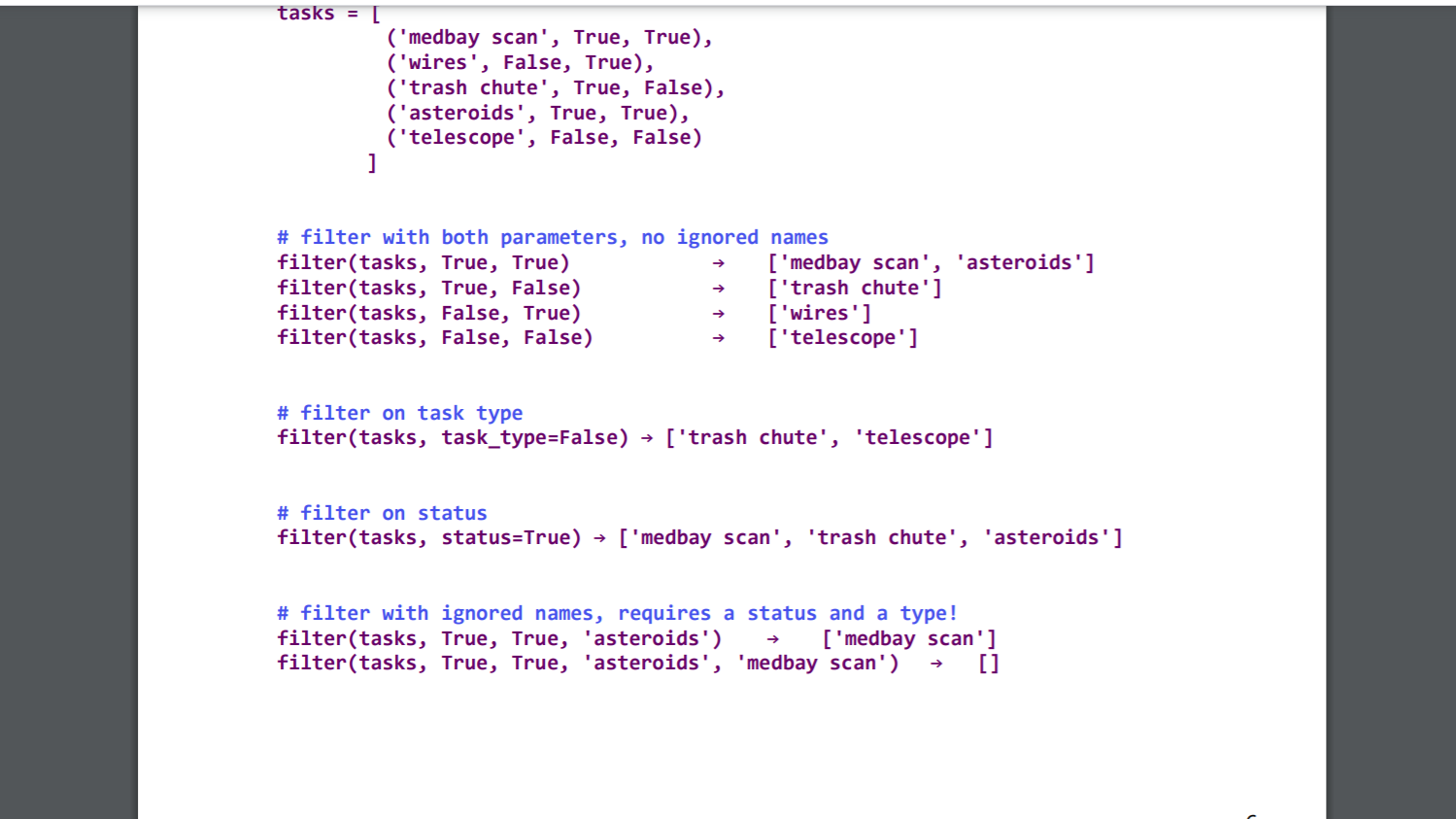Click the page number at bottom right
Image resolution: width=1456 pixels, height=819 pixels.
1251,813
